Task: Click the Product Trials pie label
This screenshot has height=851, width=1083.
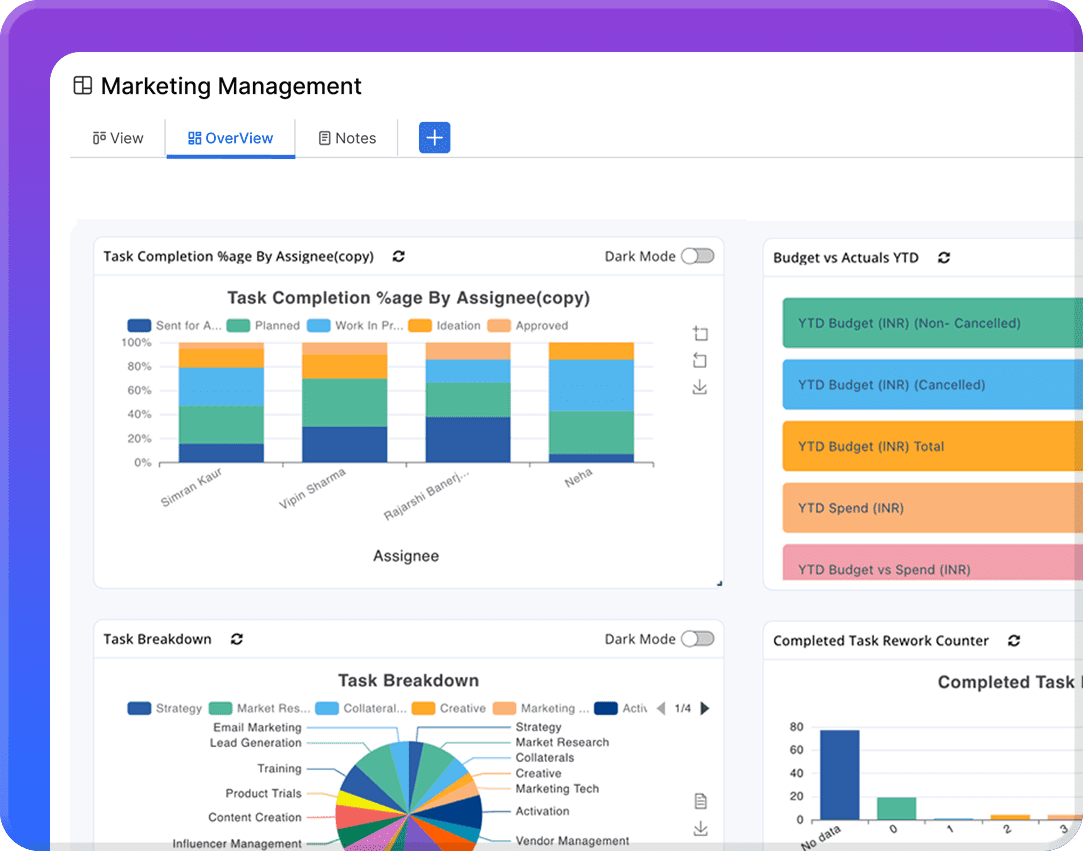Action: click(263, 793)
